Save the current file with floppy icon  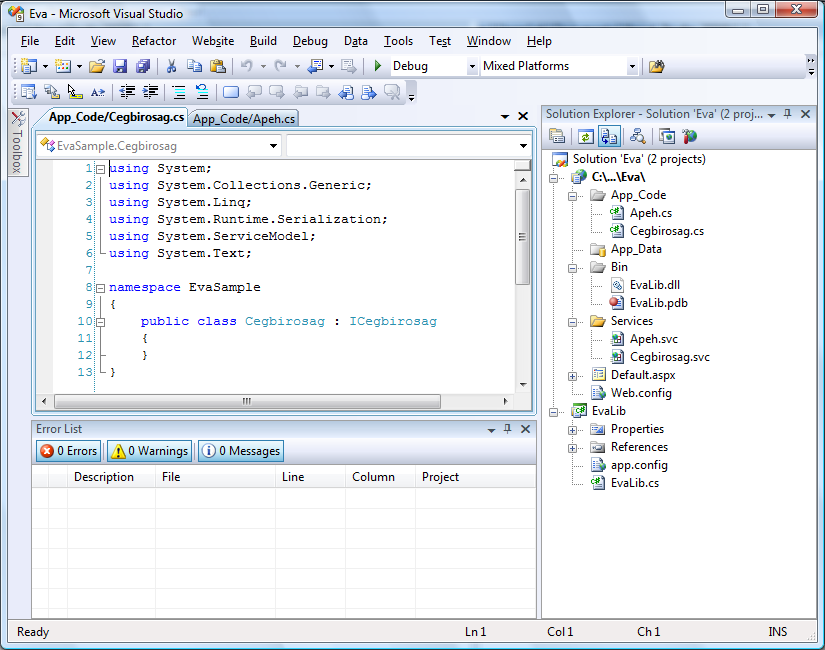(120, 66)
